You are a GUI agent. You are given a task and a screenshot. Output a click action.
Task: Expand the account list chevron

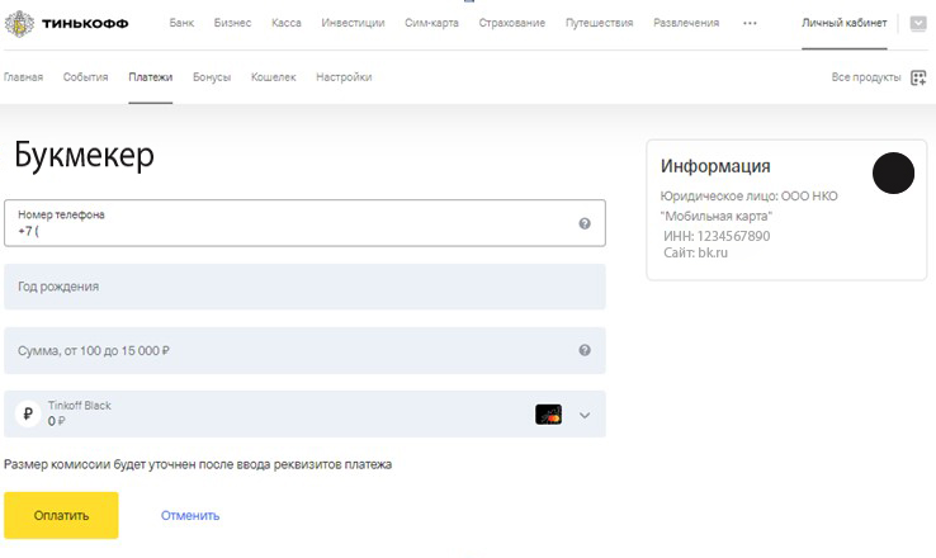pyautogui.click(x=584, y=415)
